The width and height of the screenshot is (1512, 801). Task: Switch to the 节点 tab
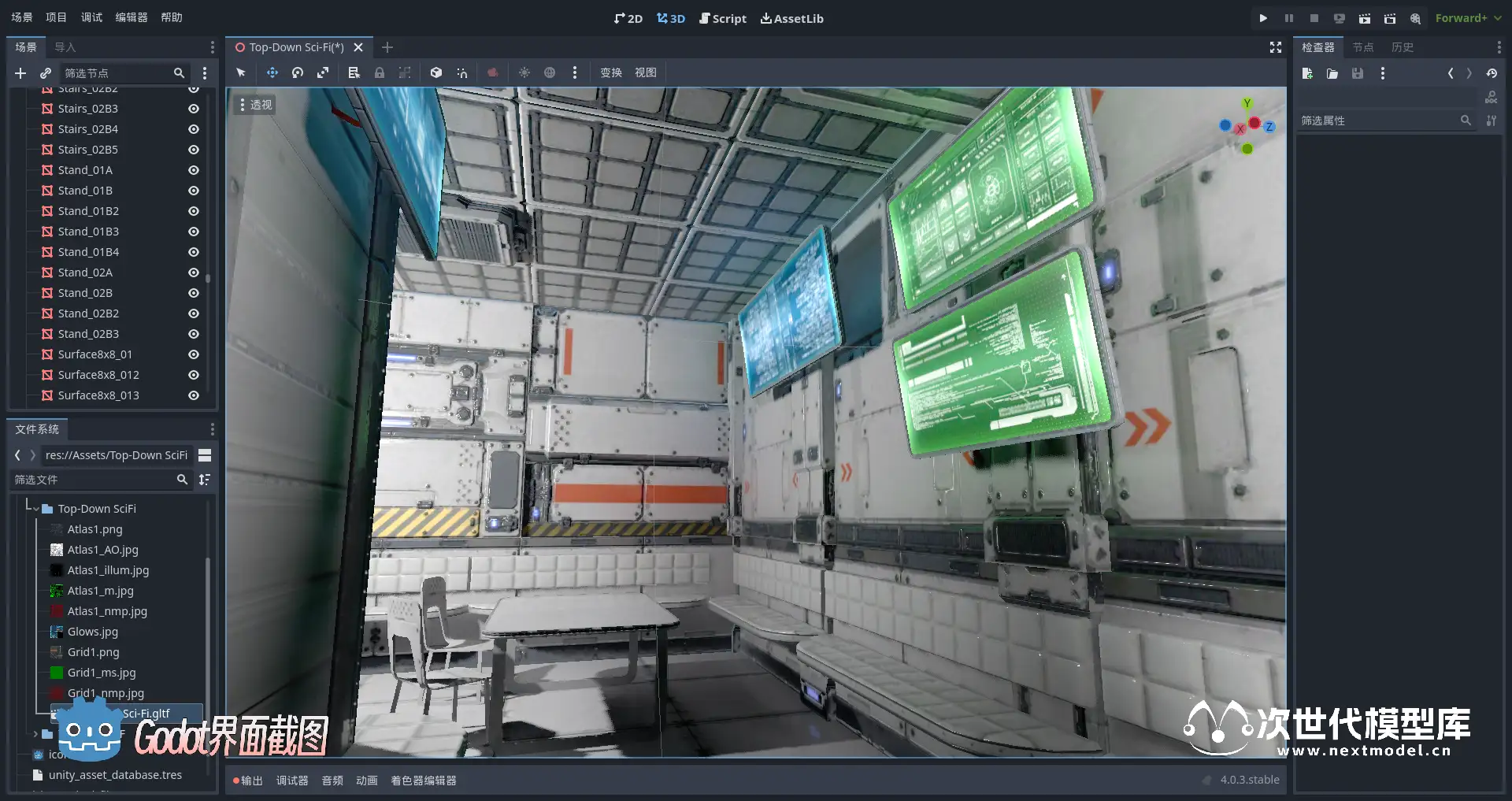coord(1362,47)
